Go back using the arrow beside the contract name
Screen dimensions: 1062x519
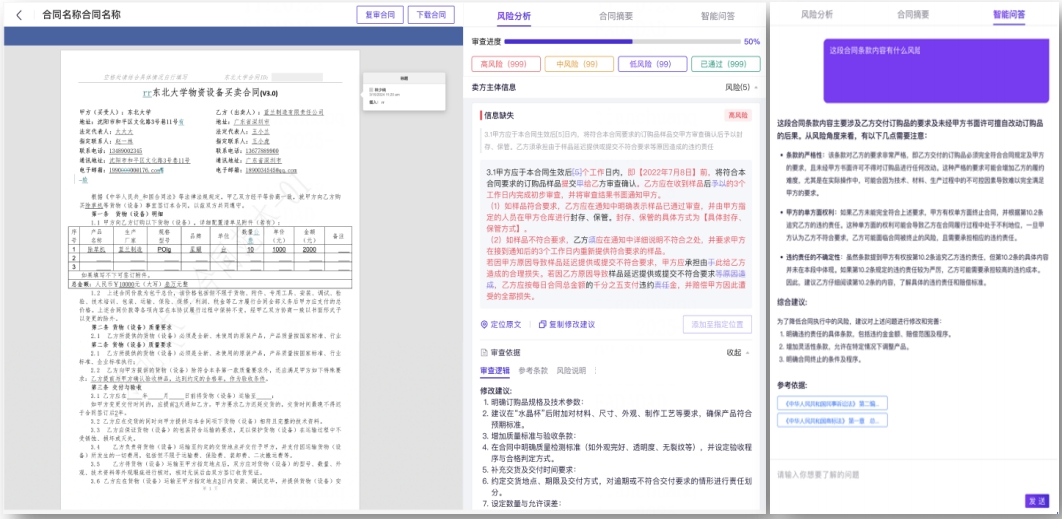[19, 15]
